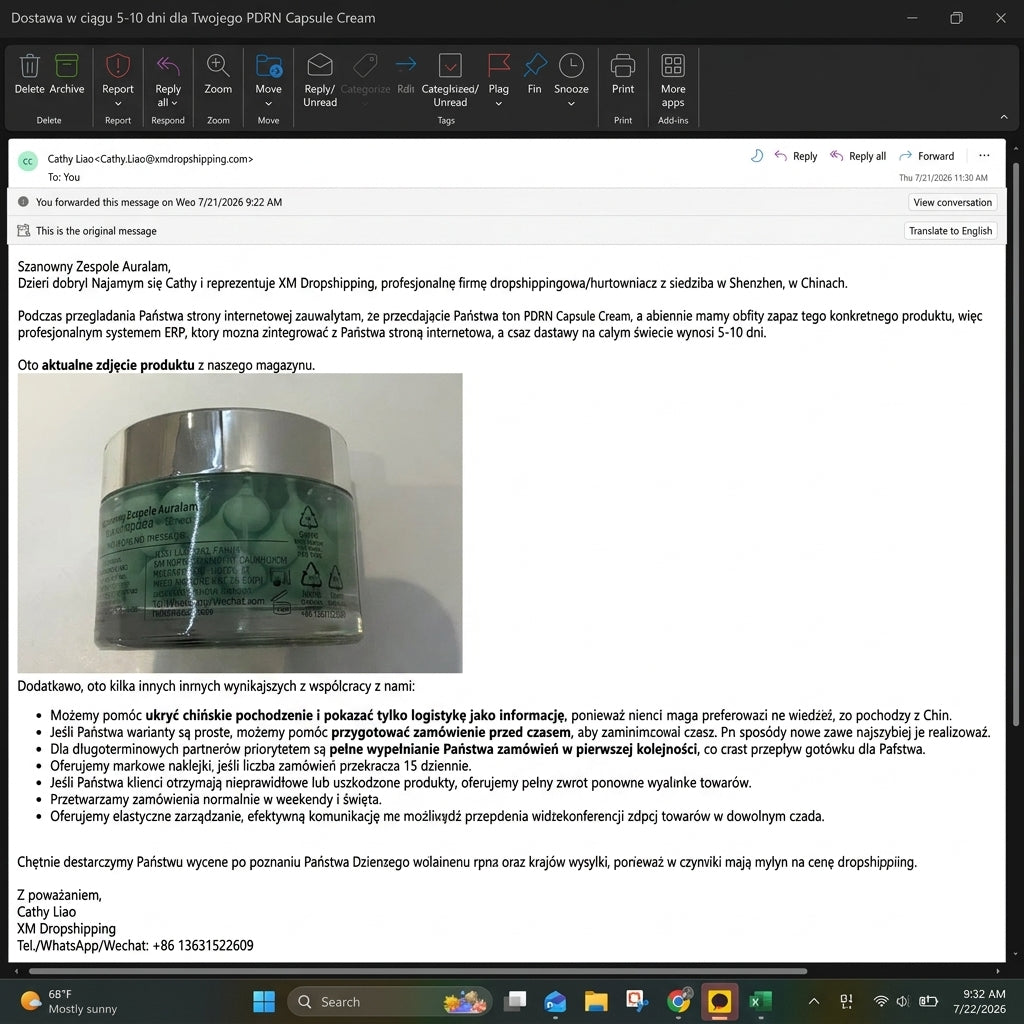Click Reply all in message header
The image size is (1024, 1024).
(x=857, y=156)
